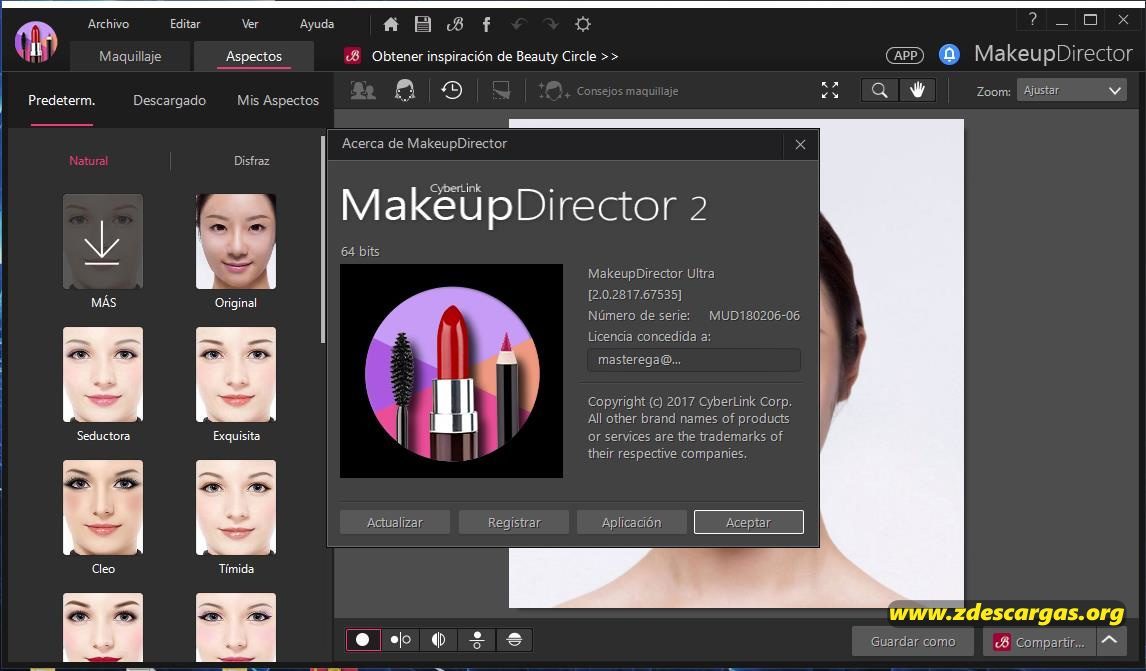Click the Aplicación button in dialog

click(631, 522)
